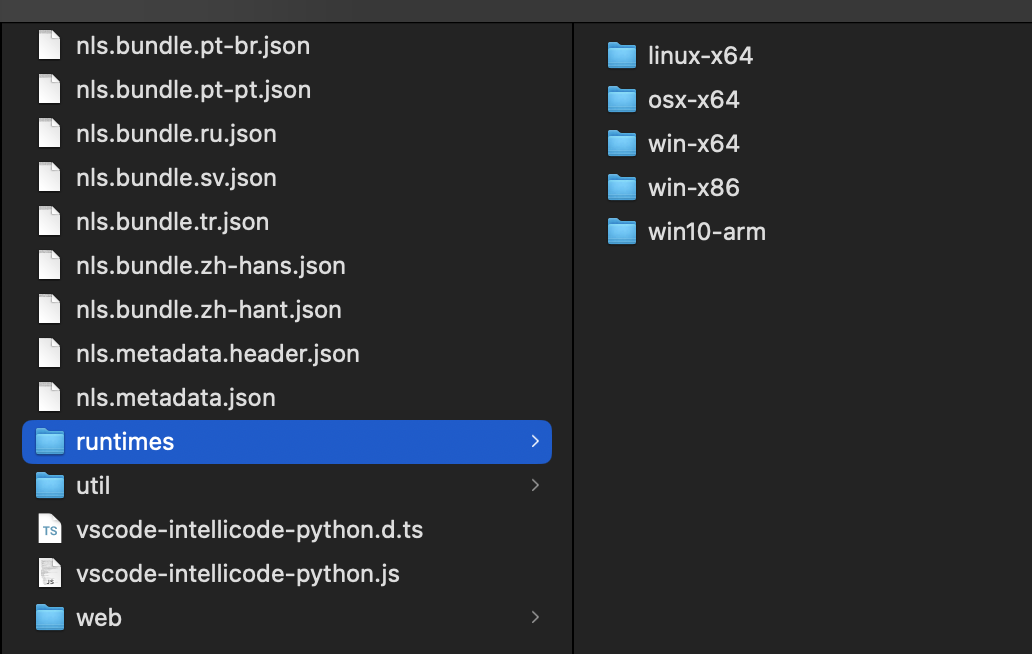Image resolution: width=1032 pixels, height=654 pixels.
Task: Select nls.bundle.zh-hans.json
Action: tap(210, 265)
